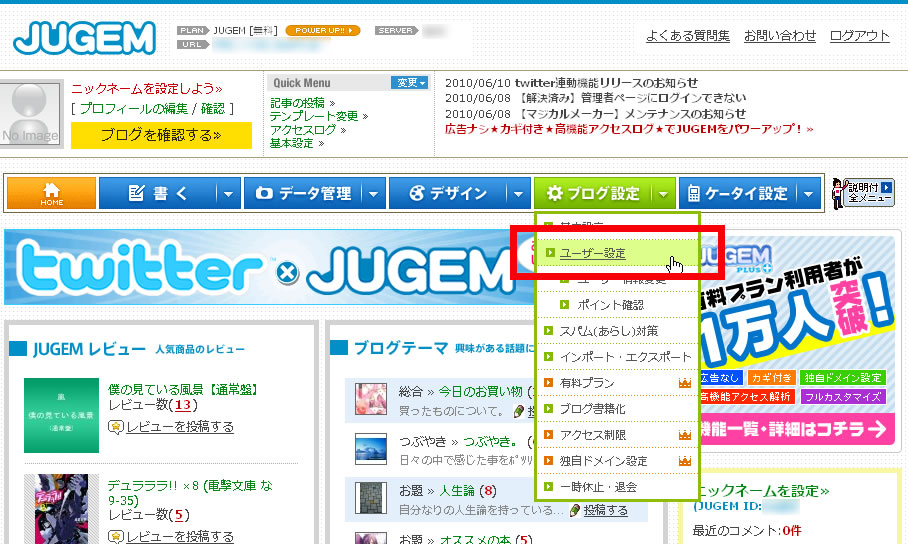Open 基本設定 quick link
The image size is (908, 544).
292,143
